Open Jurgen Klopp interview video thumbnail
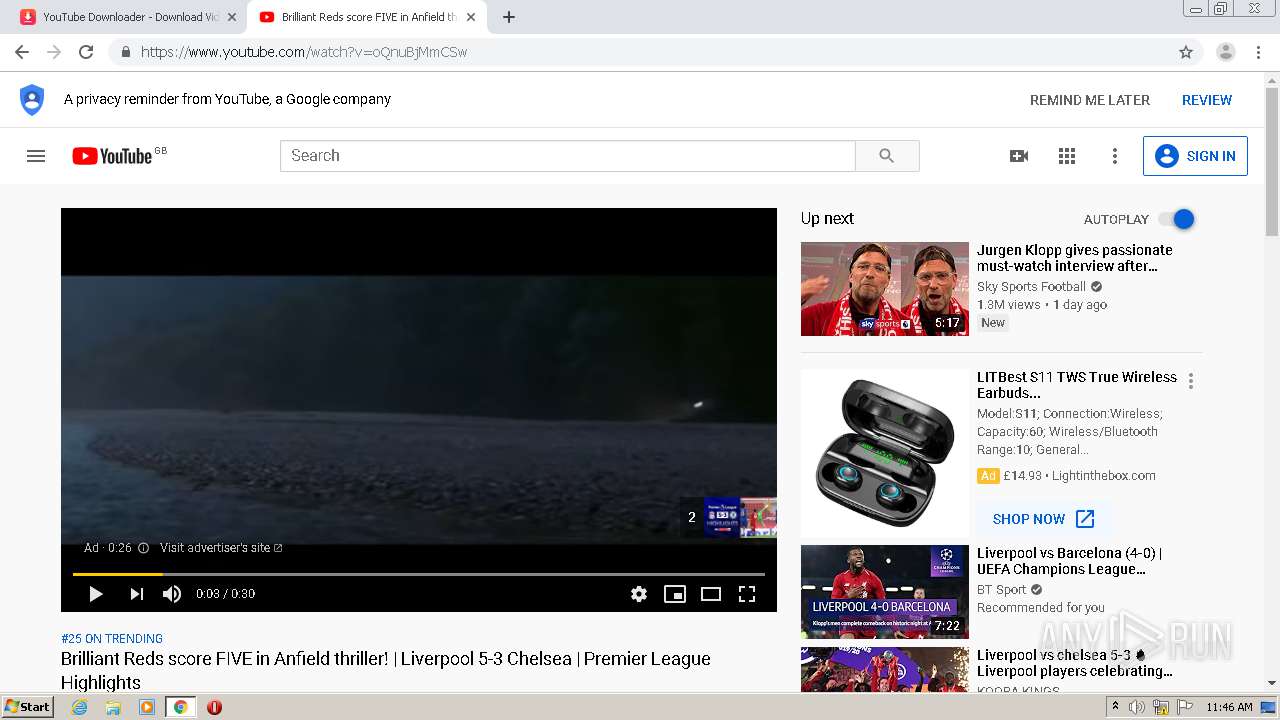Screen dimensions: 1280x720 click(x=885, y=289)
